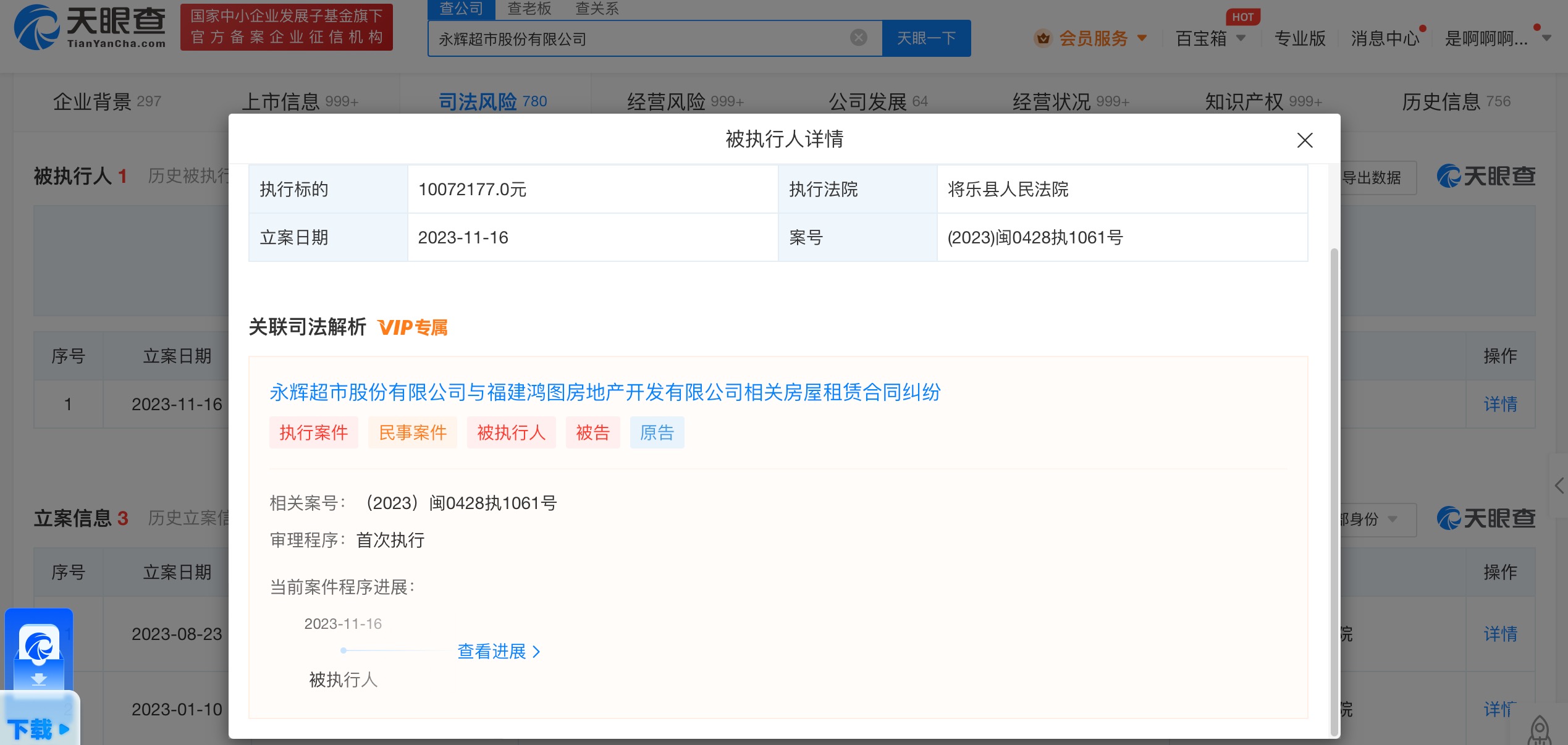Switch to 查公司 search tab
The width and height of the screenshot is (1568, 745).
point(462,9)
